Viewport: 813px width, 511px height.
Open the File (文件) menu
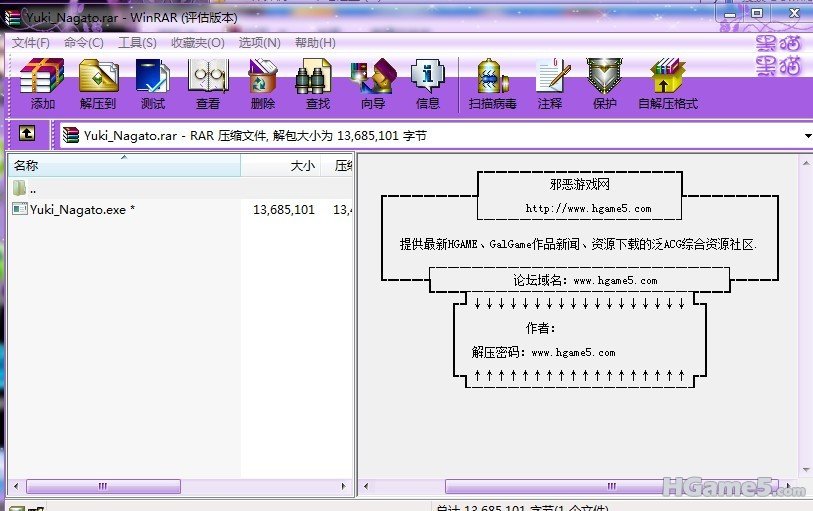click(31, 42)
